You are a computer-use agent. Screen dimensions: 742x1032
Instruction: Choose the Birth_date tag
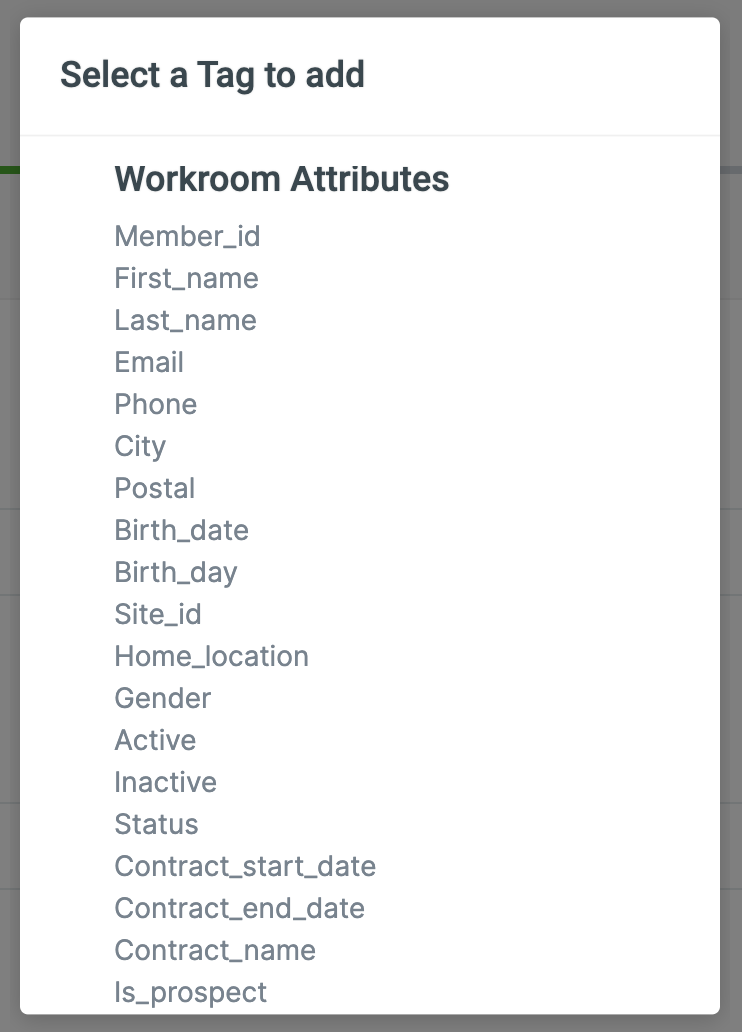click(x=181, y=530)
